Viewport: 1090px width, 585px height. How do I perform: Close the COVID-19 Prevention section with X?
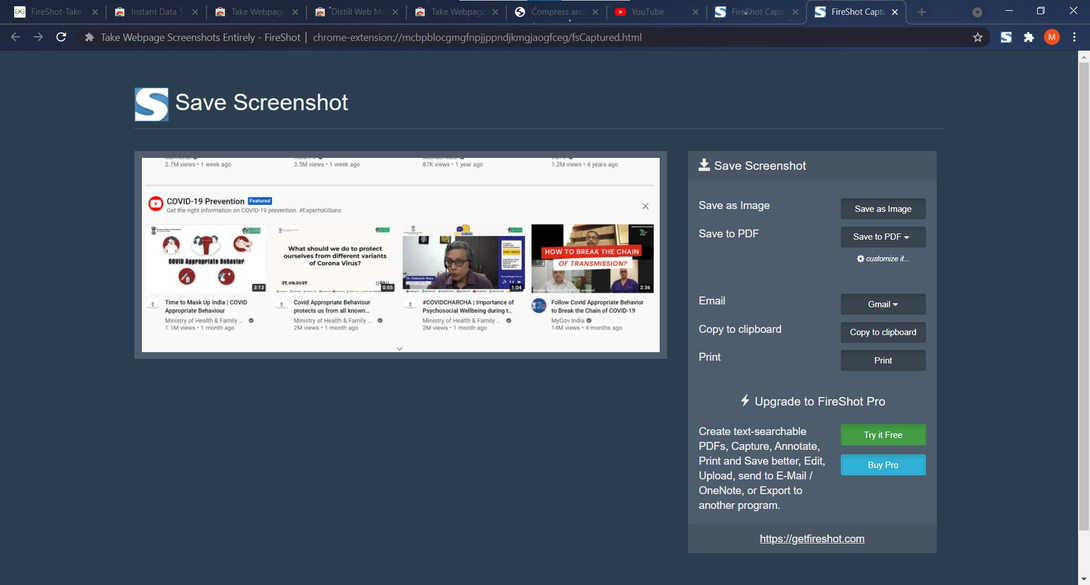pos(645,206)
